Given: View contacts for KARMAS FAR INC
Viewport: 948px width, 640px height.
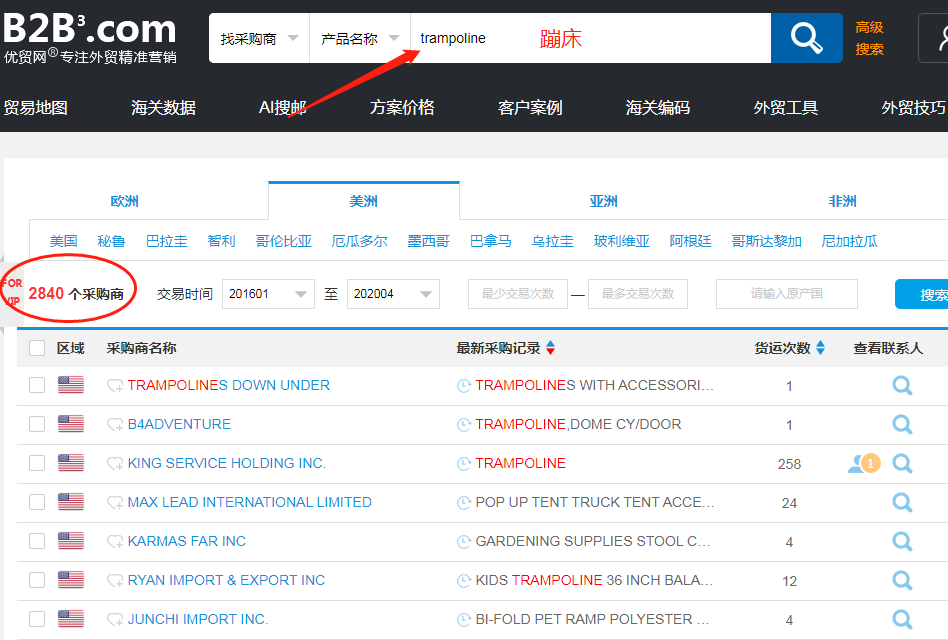Looking at the screenshot, I should (902, 541).
